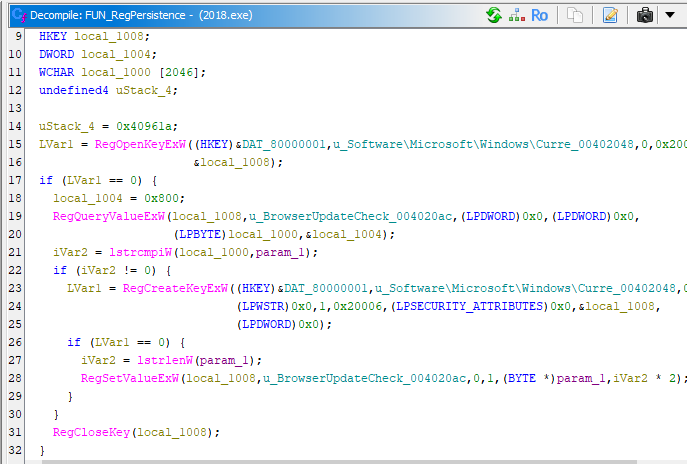The image size is (687, 464).
Task: Select the lstrlenW function call
Action: point(150,359)
